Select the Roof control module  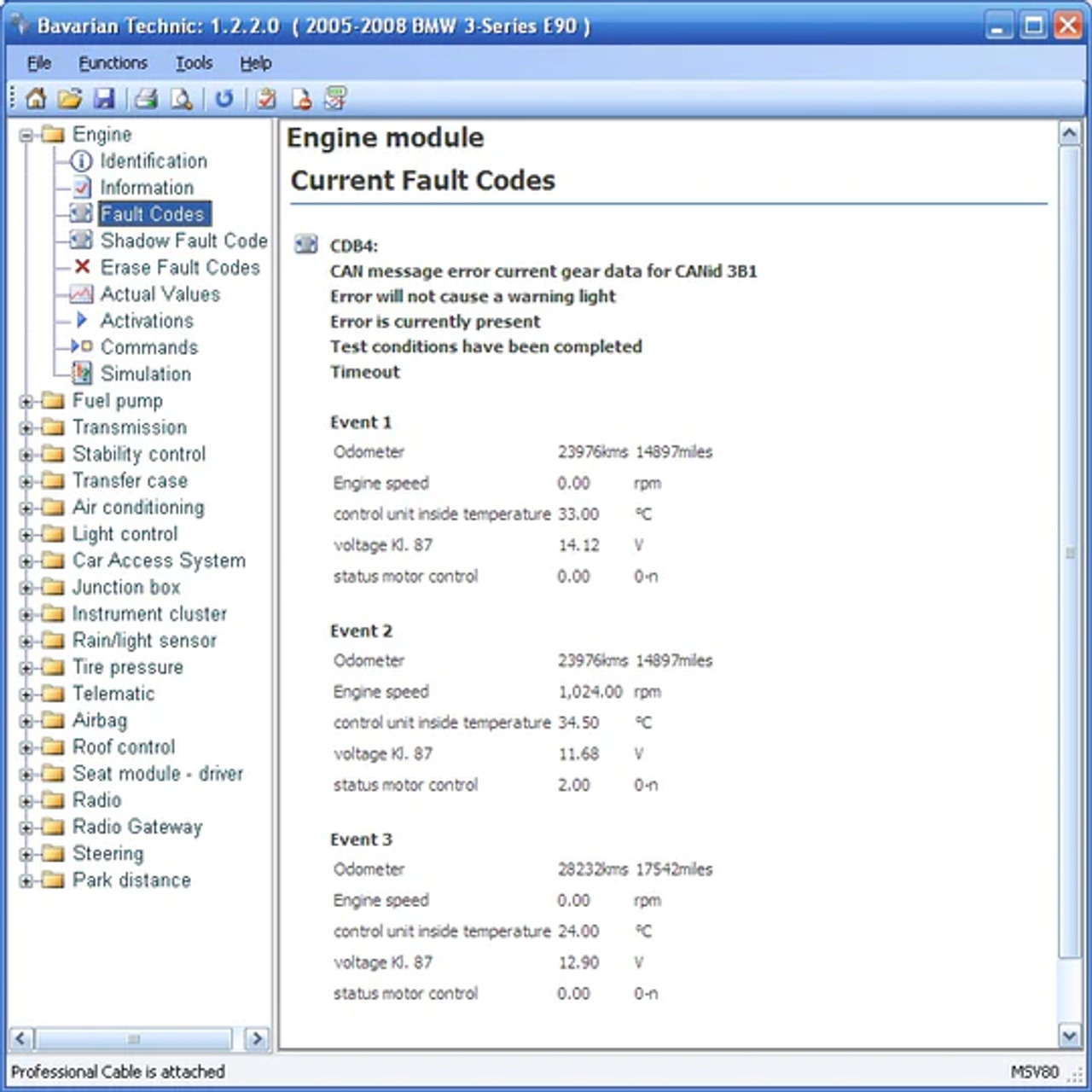124,747
